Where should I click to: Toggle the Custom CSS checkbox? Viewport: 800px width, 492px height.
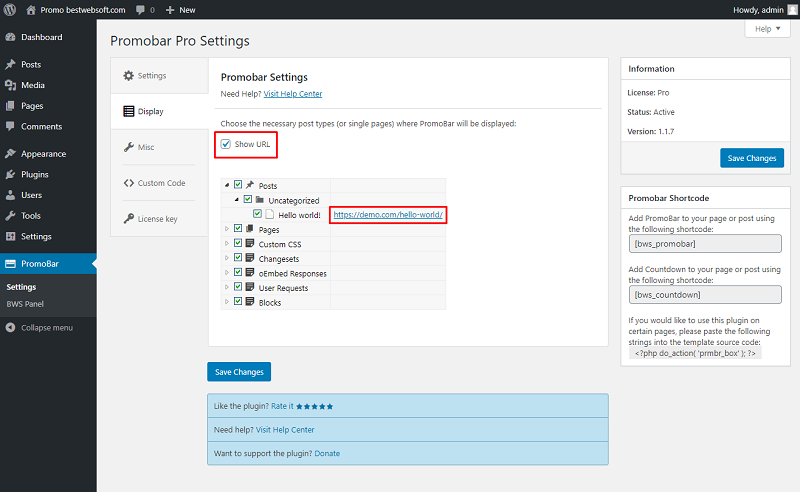[x=238, y=243]
